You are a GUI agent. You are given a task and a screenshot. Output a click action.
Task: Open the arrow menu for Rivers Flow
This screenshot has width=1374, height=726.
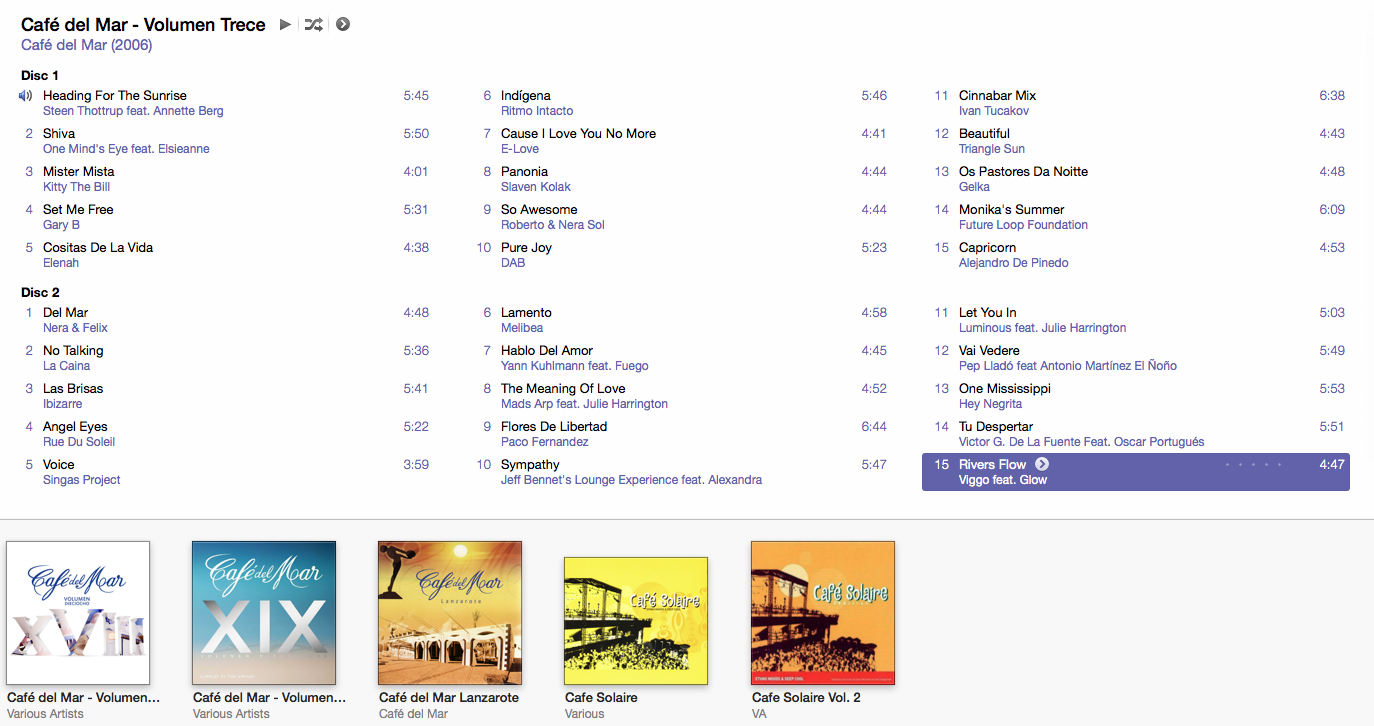(1042, 464)
